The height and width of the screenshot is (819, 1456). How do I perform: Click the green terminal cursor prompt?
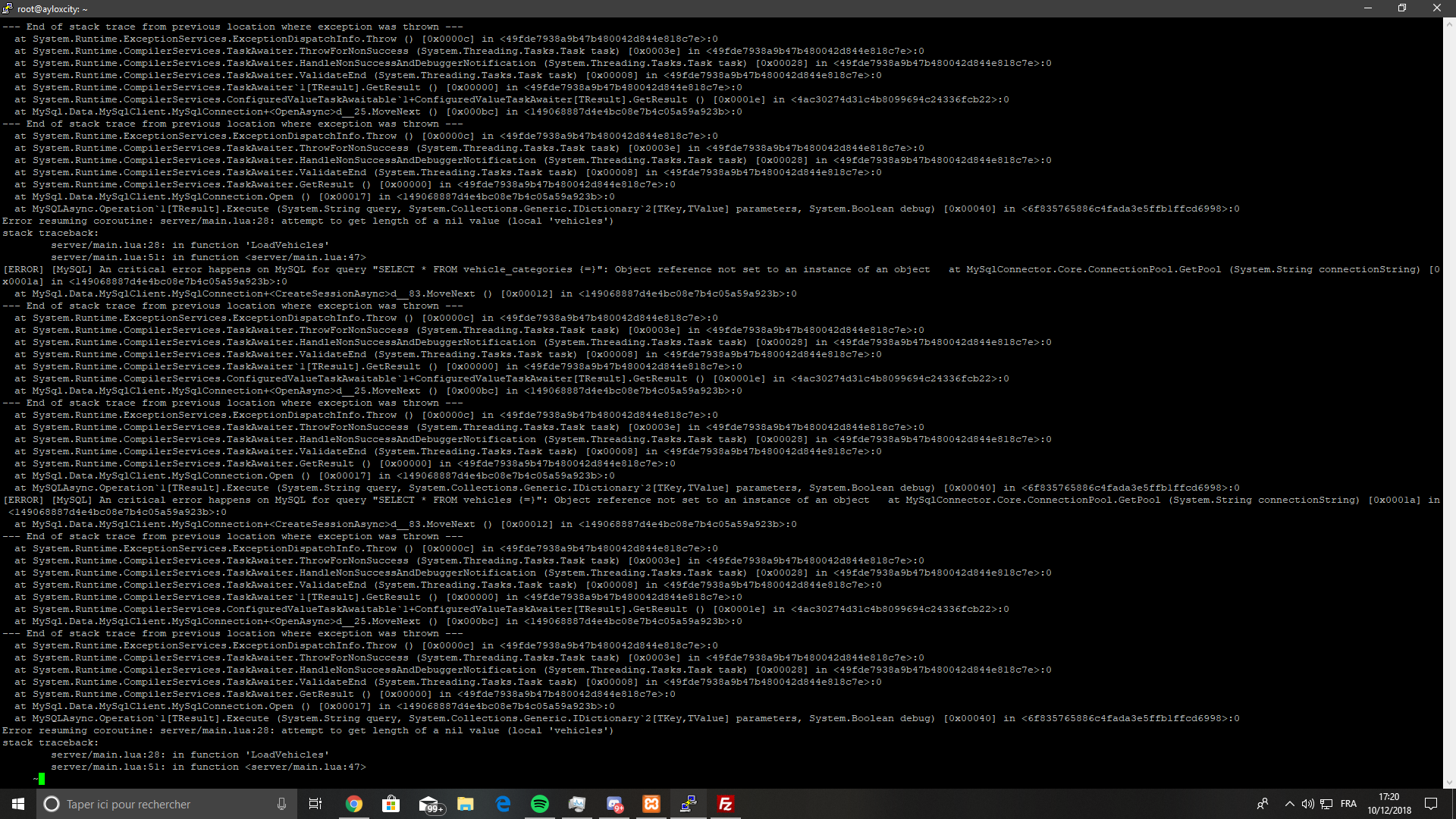coord(42,779)
